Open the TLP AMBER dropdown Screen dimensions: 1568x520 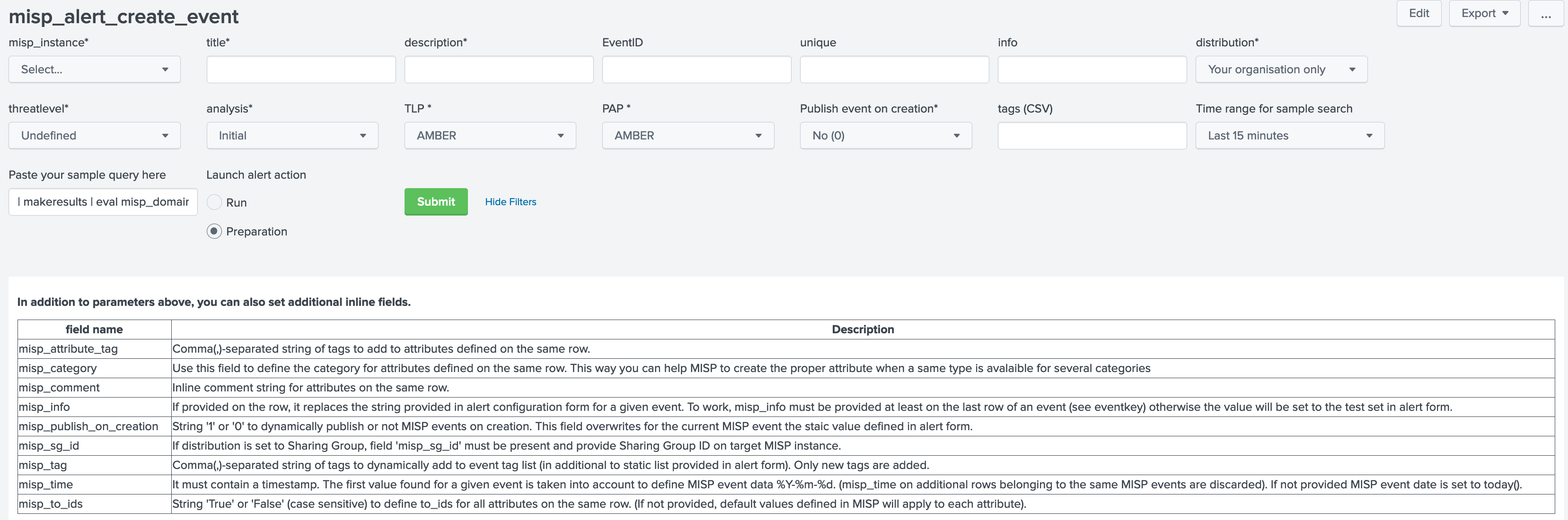(x=490, y=136)
